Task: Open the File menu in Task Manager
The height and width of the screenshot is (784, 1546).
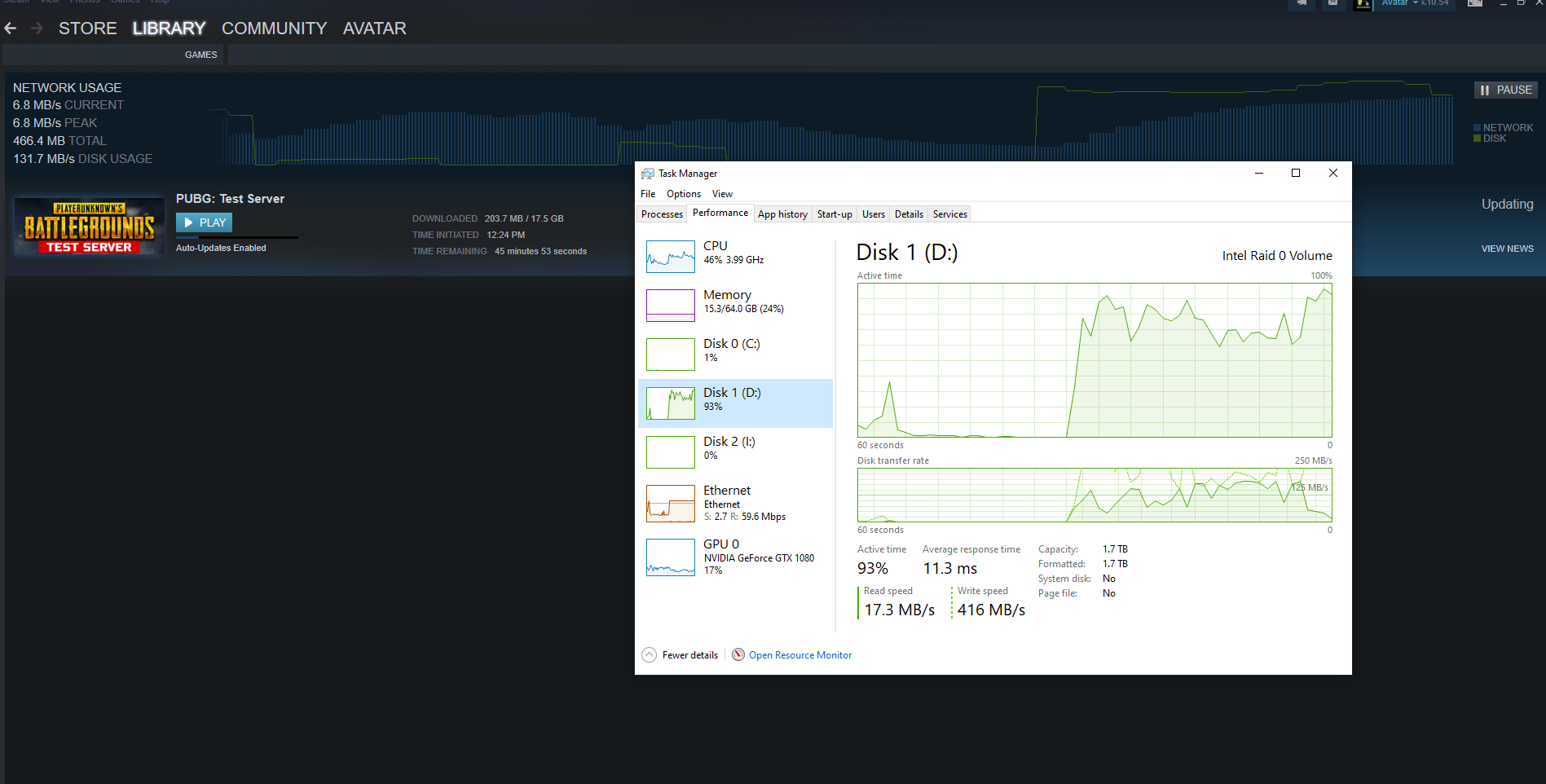Action: (648, 194)
